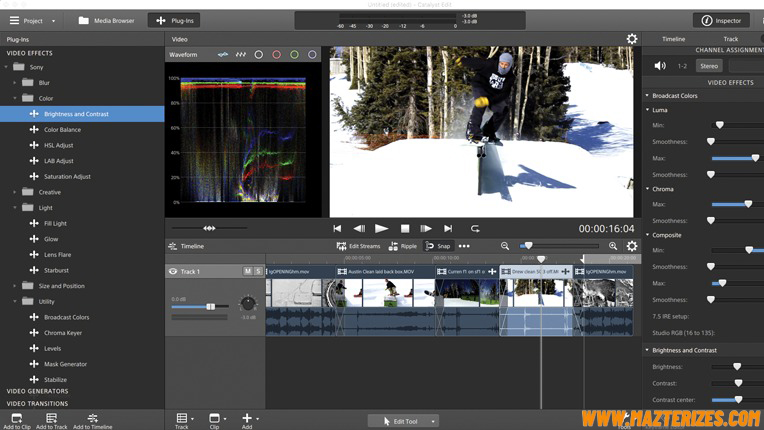
Task: Go to start of the timeline
Action: 337,228
